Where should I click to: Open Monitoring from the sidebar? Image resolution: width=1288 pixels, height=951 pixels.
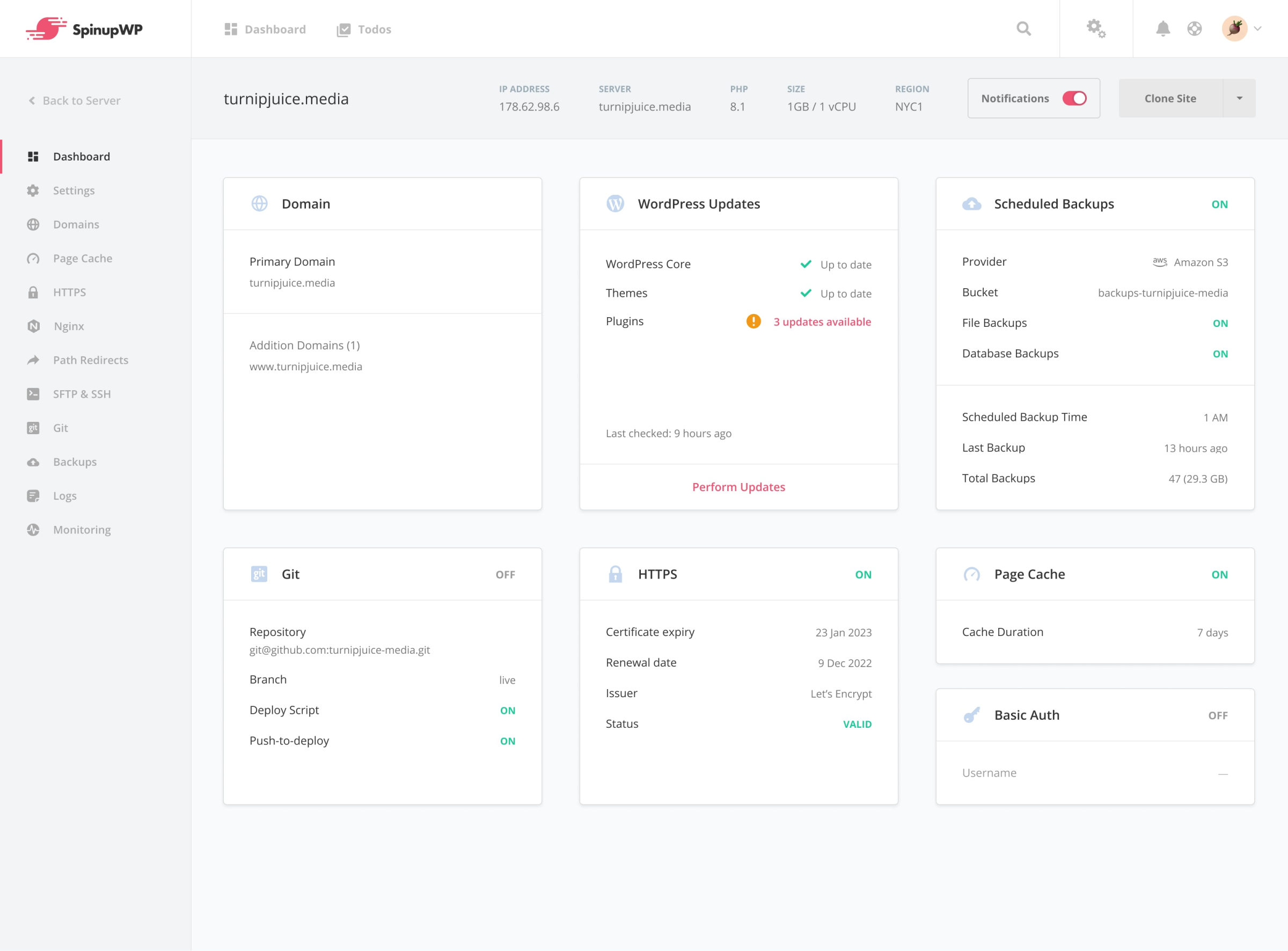(81, 529)
